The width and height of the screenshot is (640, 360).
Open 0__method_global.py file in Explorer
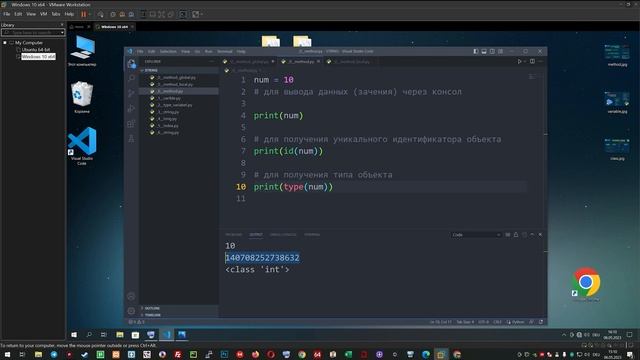[176, 77]
